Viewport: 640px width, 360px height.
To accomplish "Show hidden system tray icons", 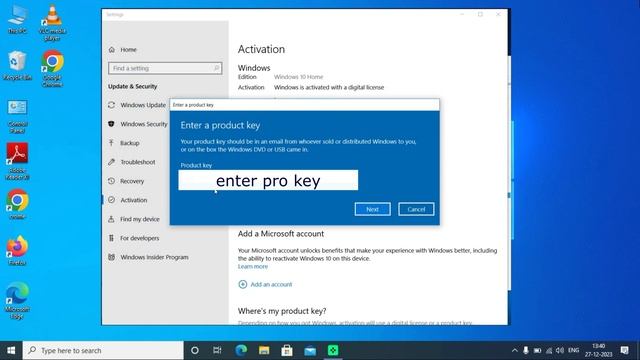I will [514, 351].
